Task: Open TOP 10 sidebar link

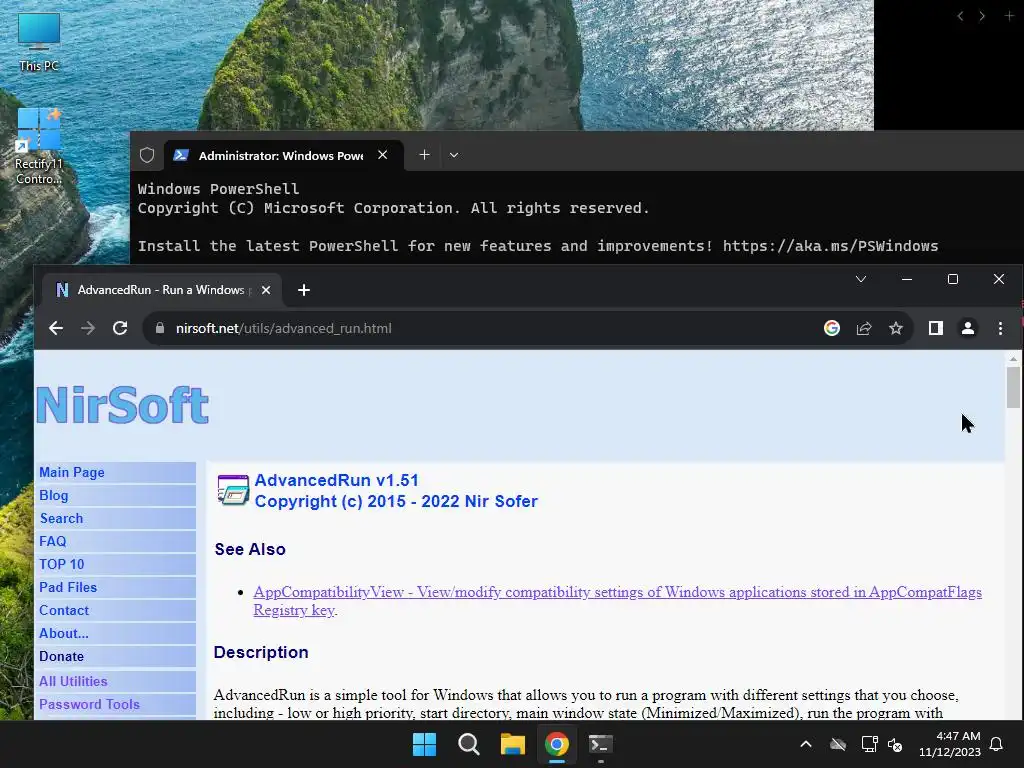Action: tap(62, 564)
